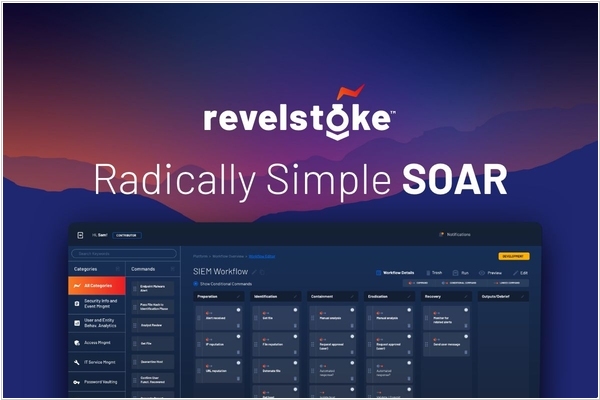Click the Edit pencil in the workflow toolbar
This screenshot has width=600, height=400.
(515, 273)
